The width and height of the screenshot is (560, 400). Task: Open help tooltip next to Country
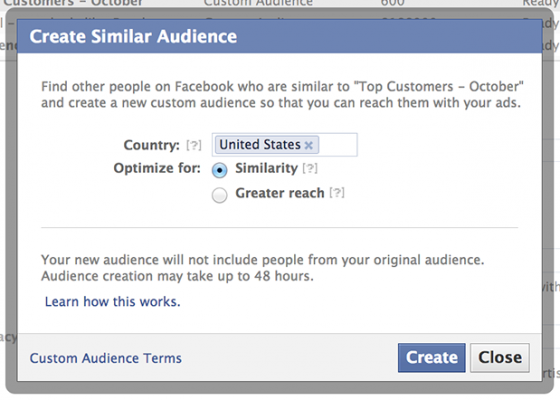coord(194,145)
